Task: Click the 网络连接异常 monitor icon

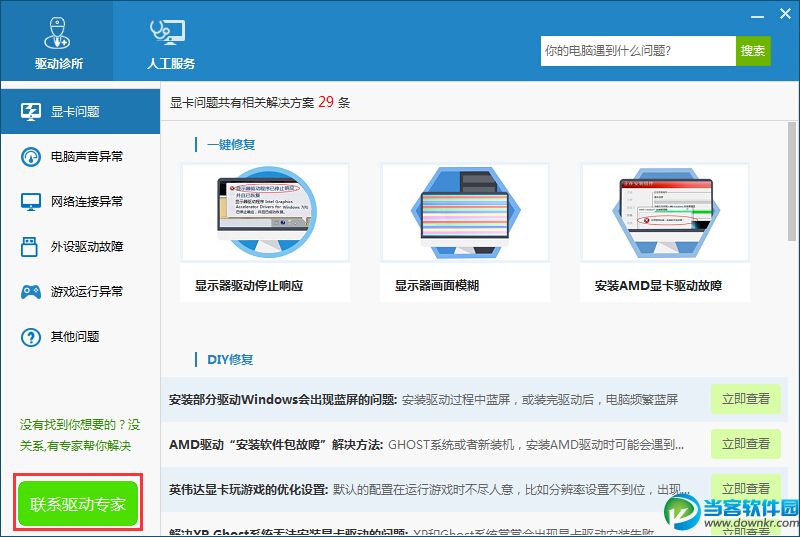Action: [x=31, y=201]
